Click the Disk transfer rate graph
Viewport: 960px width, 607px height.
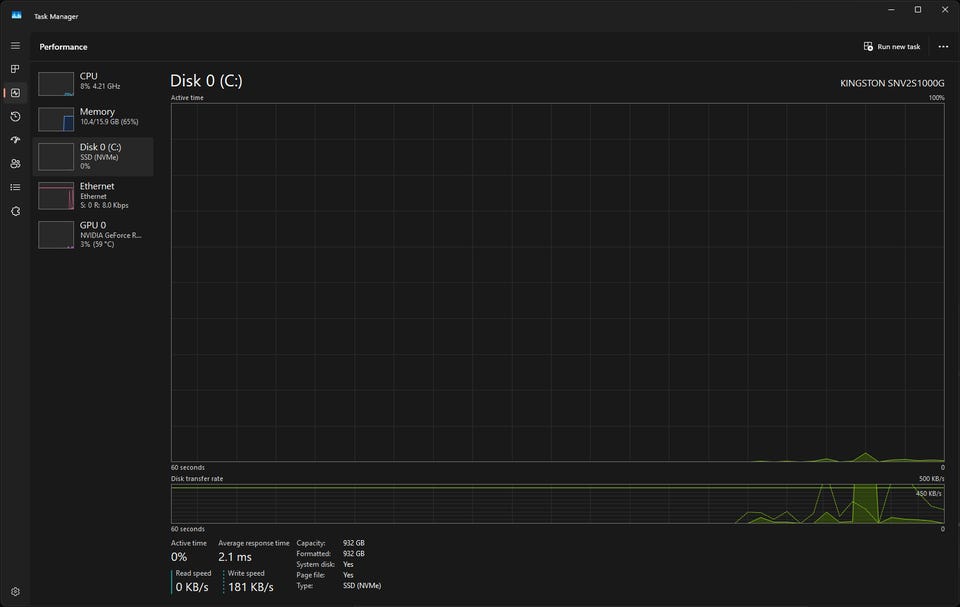558,504
